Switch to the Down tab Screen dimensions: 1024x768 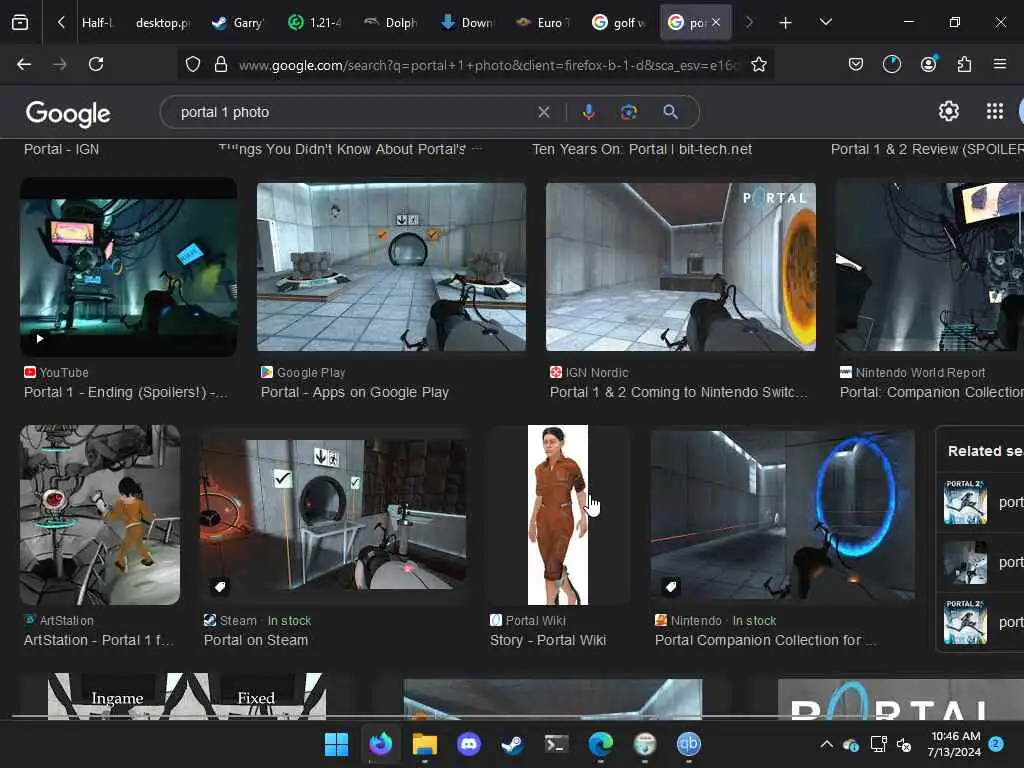(x=468, y=23)
